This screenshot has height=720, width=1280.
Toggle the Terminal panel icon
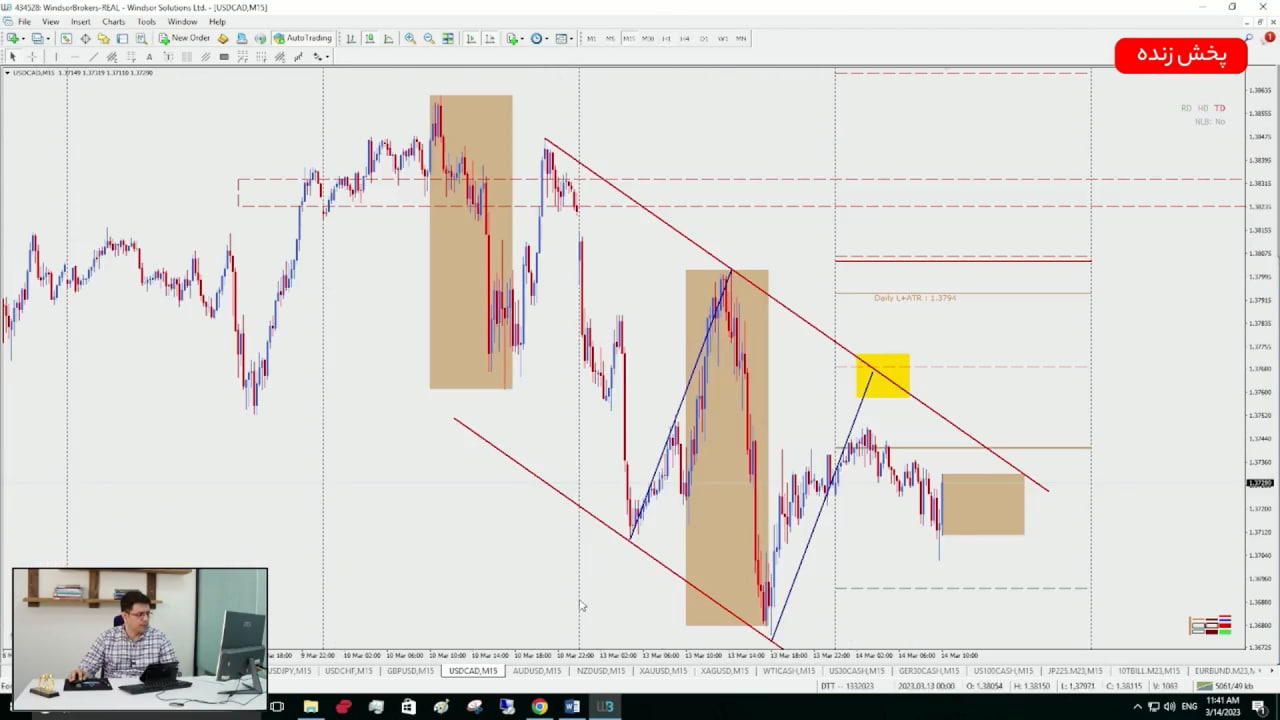(x=122, y=38)
